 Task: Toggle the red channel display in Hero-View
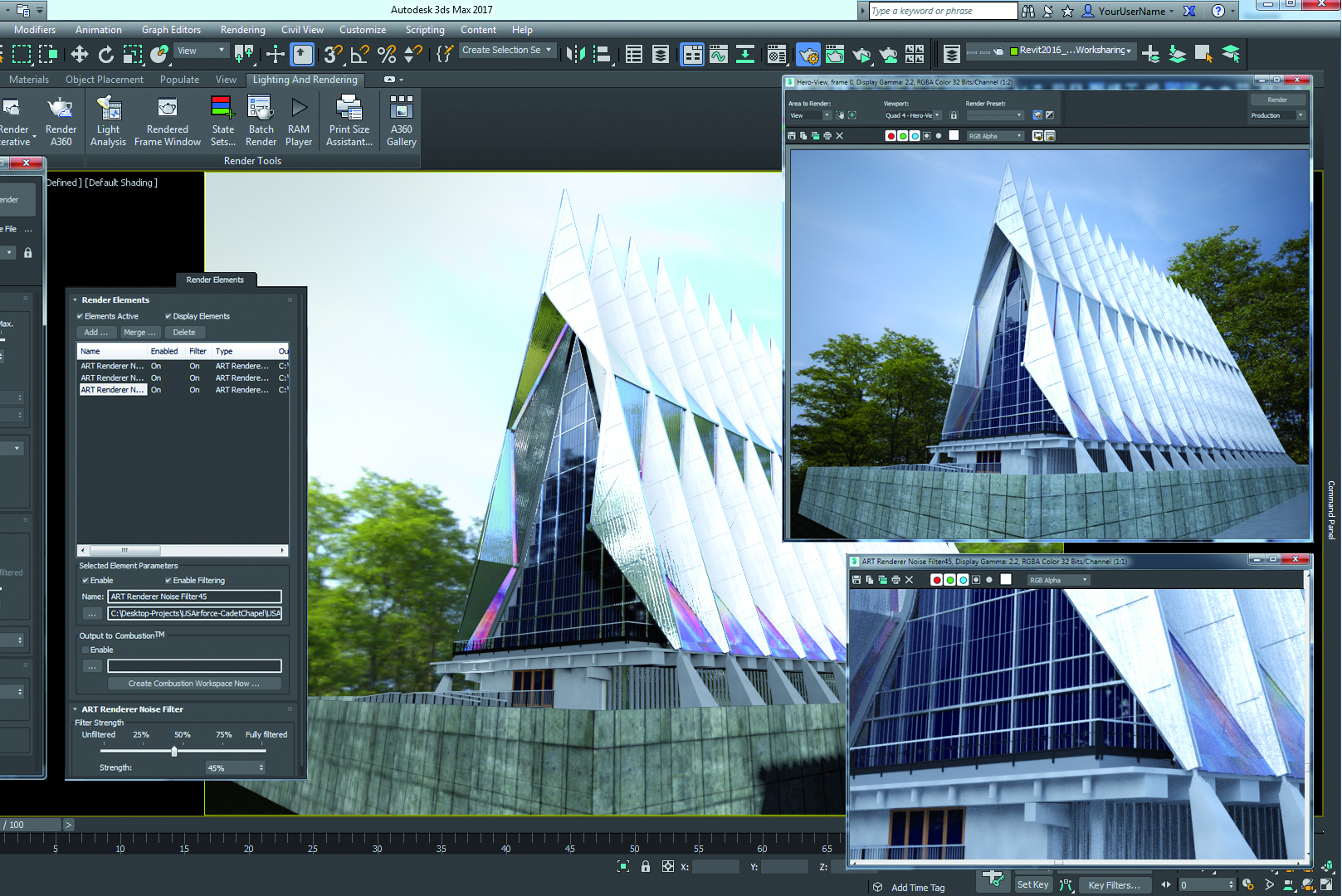tap(891, 135)
